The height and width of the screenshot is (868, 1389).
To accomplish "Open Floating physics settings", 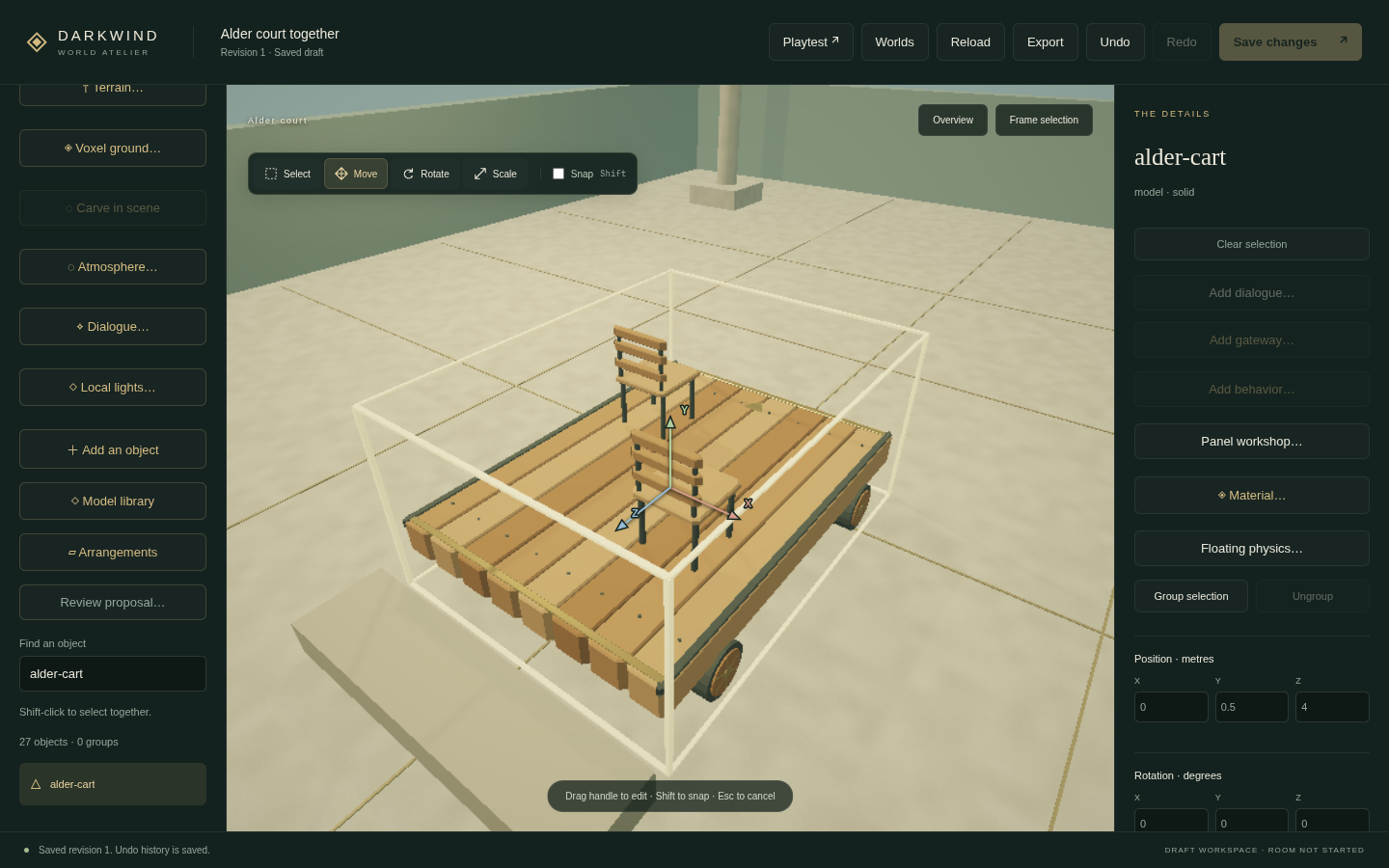I will coord(1252,549).
